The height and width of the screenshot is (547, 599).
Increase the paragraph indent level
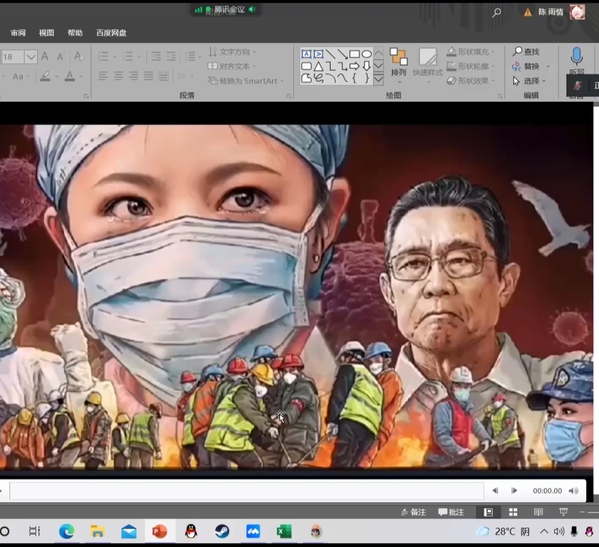(x=171, y=57)
